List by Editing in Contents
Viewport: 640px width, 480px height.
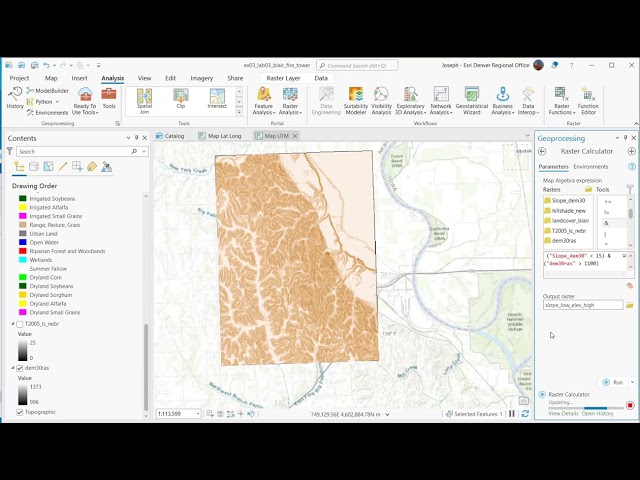pos(62,167)
